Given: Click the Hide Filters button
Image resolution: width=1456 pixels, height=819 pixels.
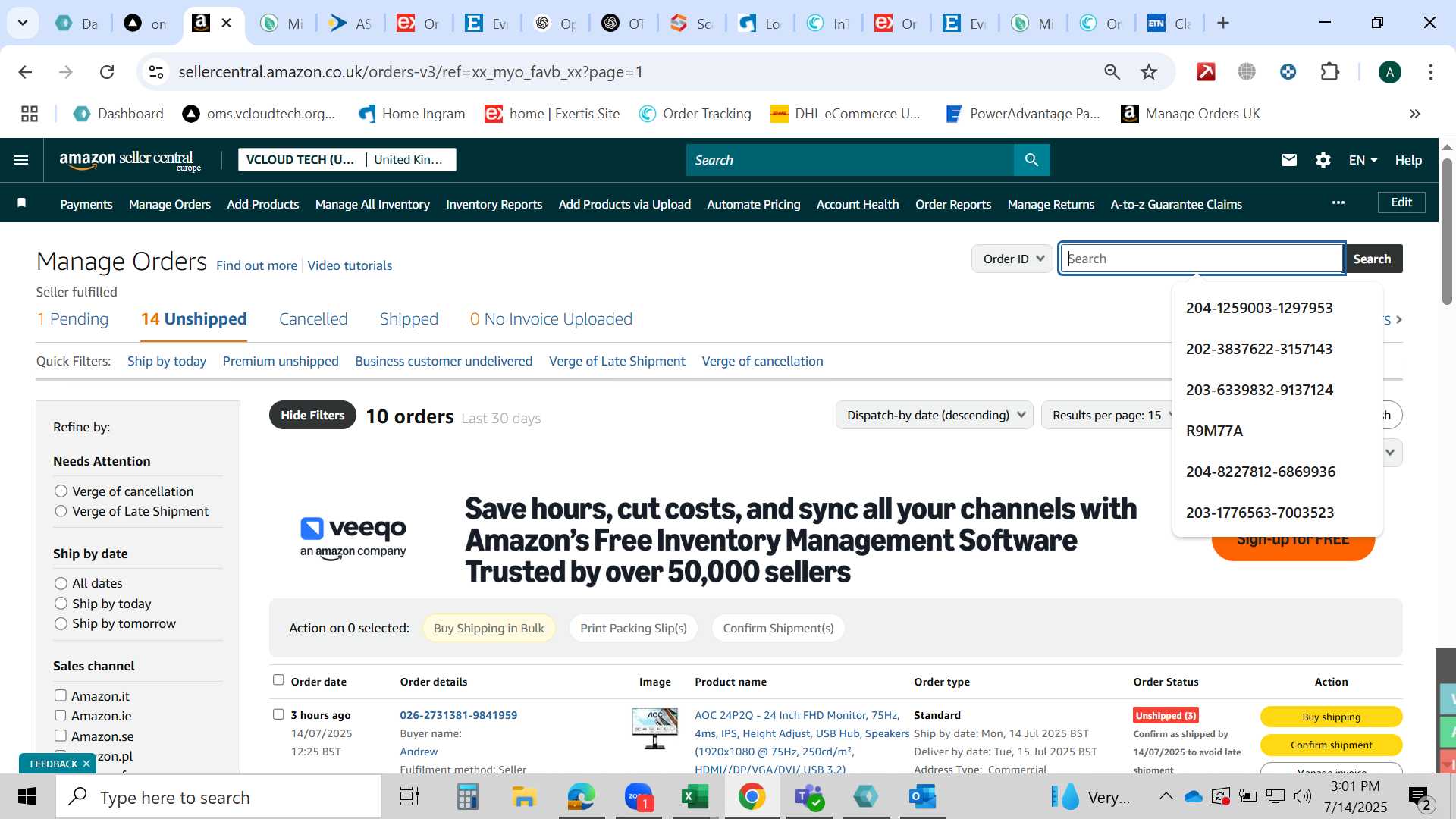Looking at the screenshot, I should (x=312, y=415).
